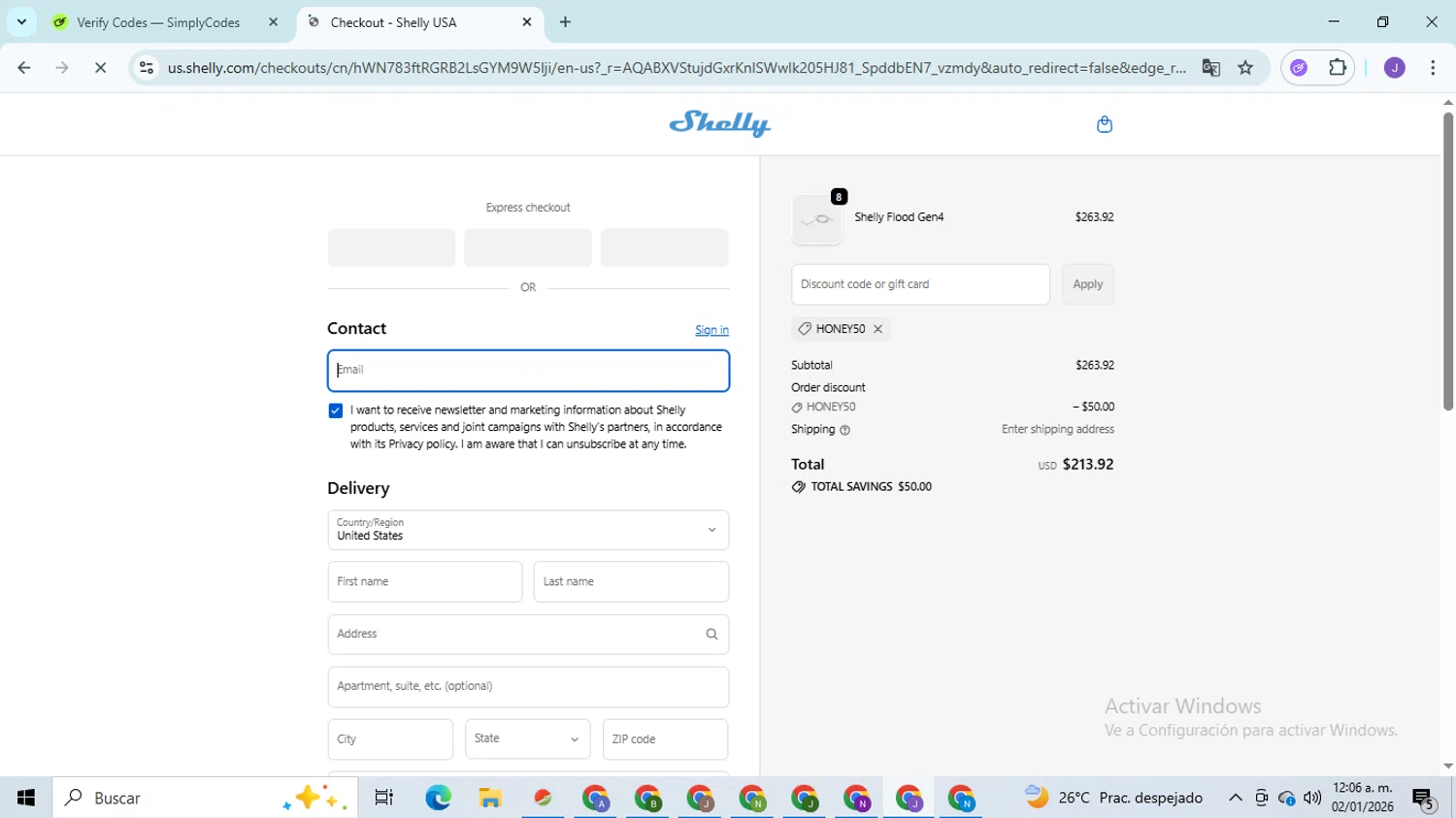Viewport: 1456px width, 818px height.
Task: Show hidden system tray icons
Action: click(x=1235, y=798)
